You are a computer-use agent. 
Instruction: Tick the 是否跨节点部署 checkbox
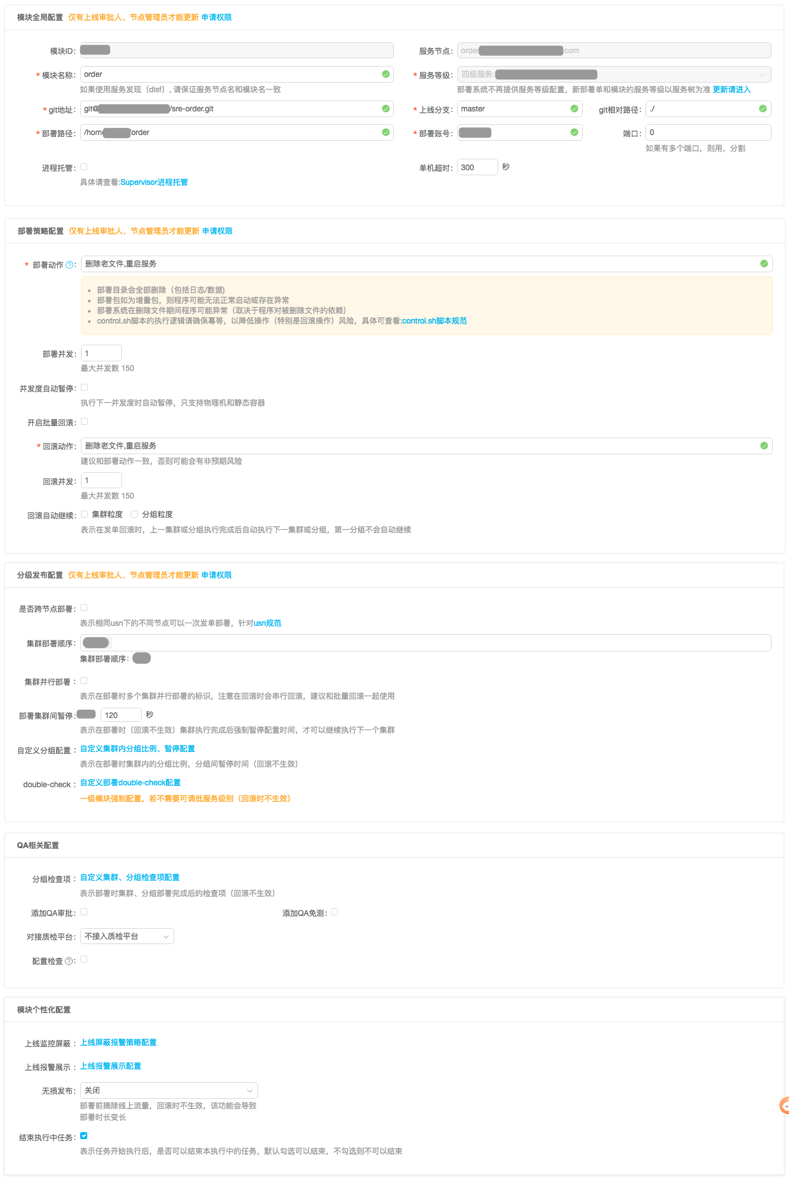(84, 608)
